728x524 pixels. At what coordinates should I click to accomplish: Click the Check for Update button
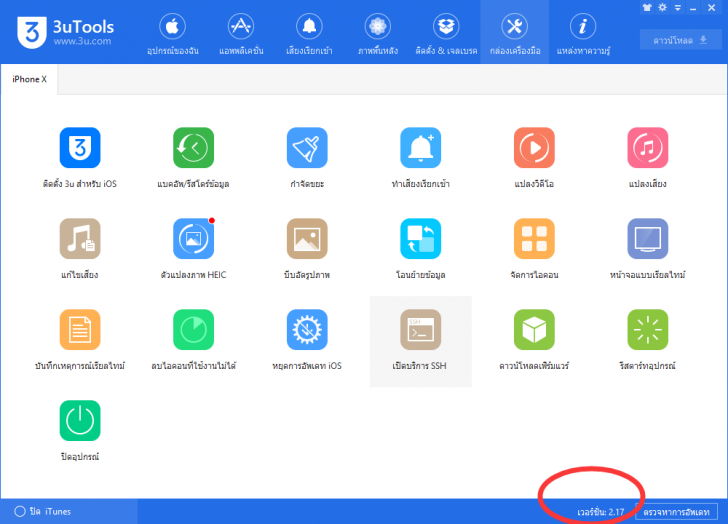[x=676, y=512]
